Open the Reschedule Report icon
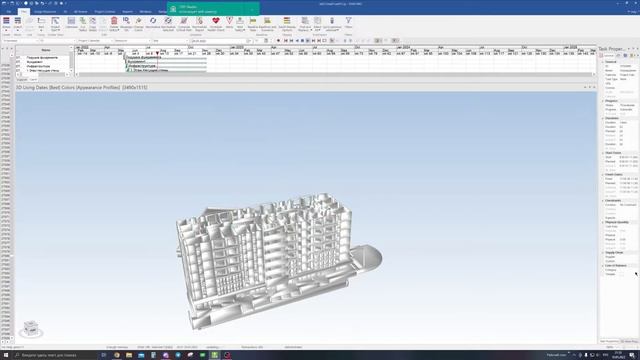This screenshot has height=360, width=640. 200,24
